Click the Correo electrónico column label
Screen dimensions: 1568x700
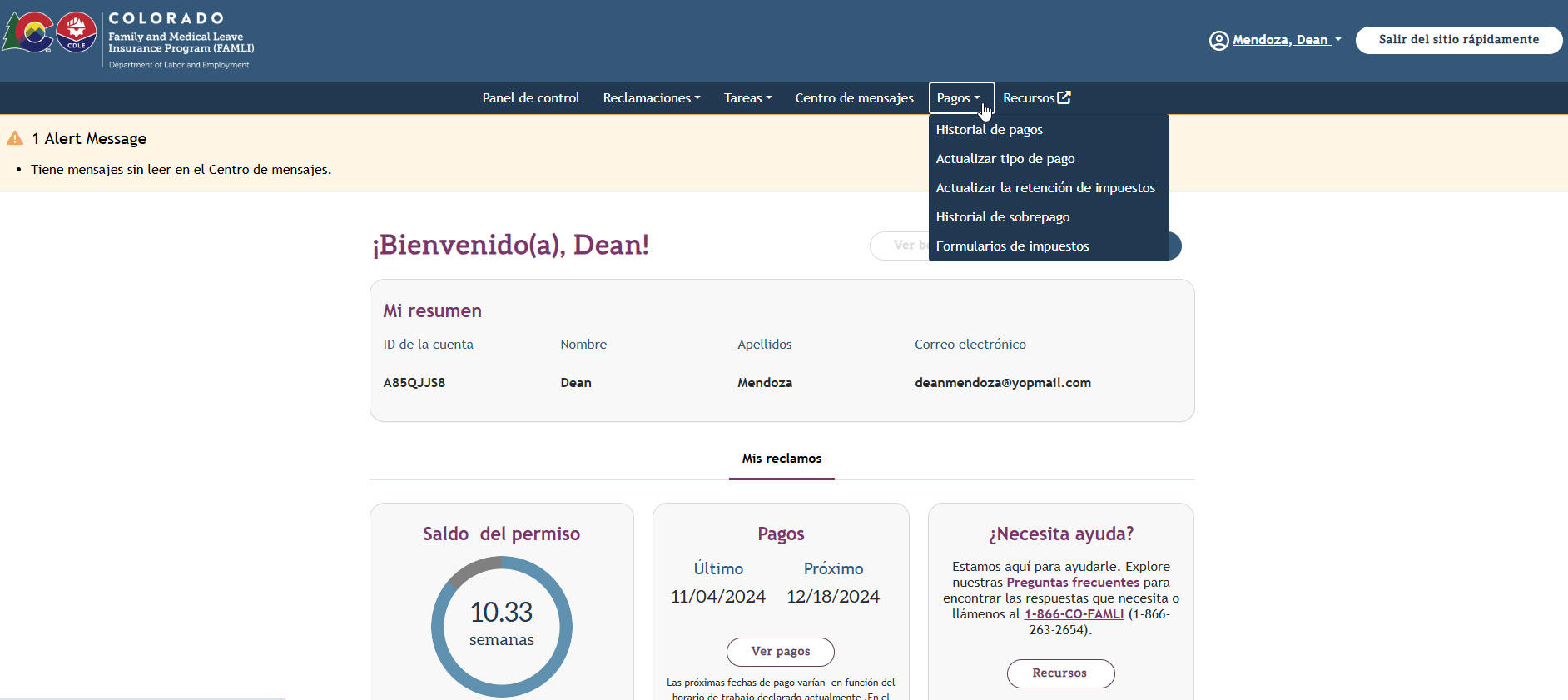[x=970, y=345]
